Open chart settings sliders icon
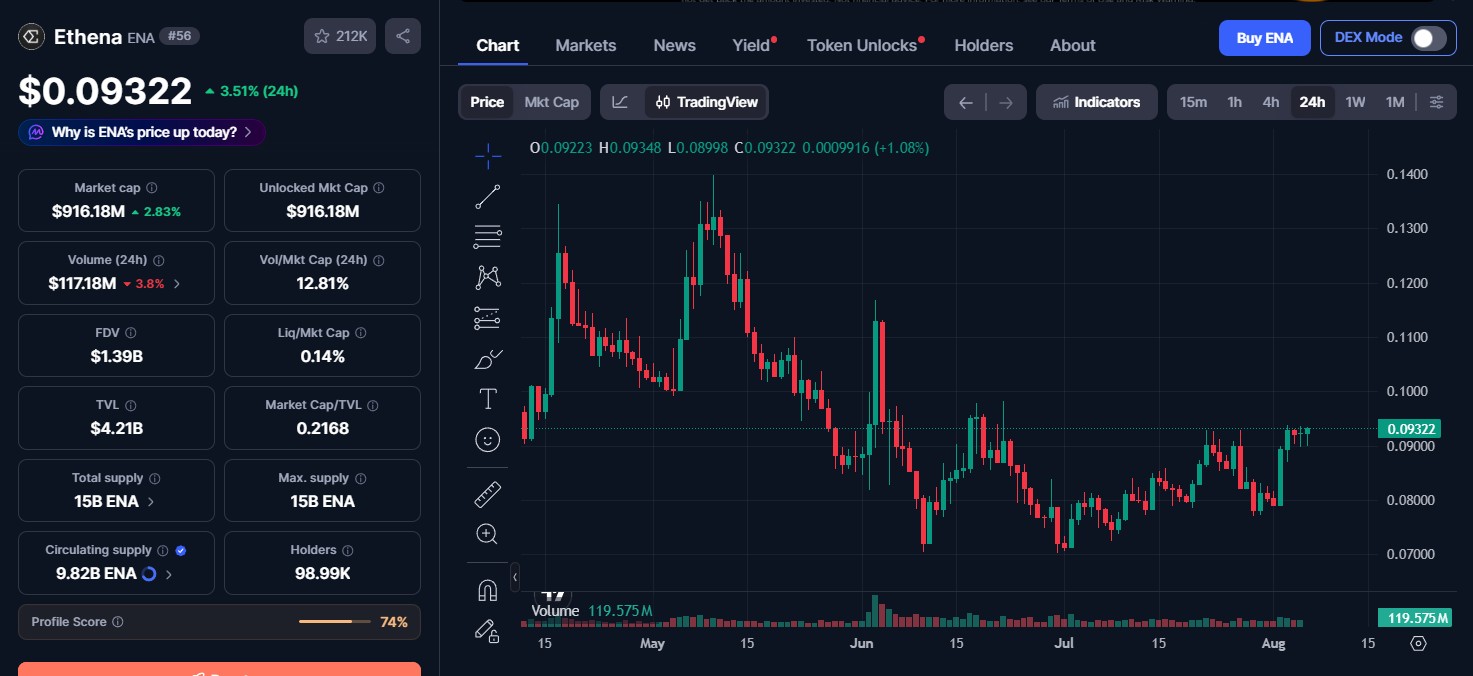 pos(1437,102)
